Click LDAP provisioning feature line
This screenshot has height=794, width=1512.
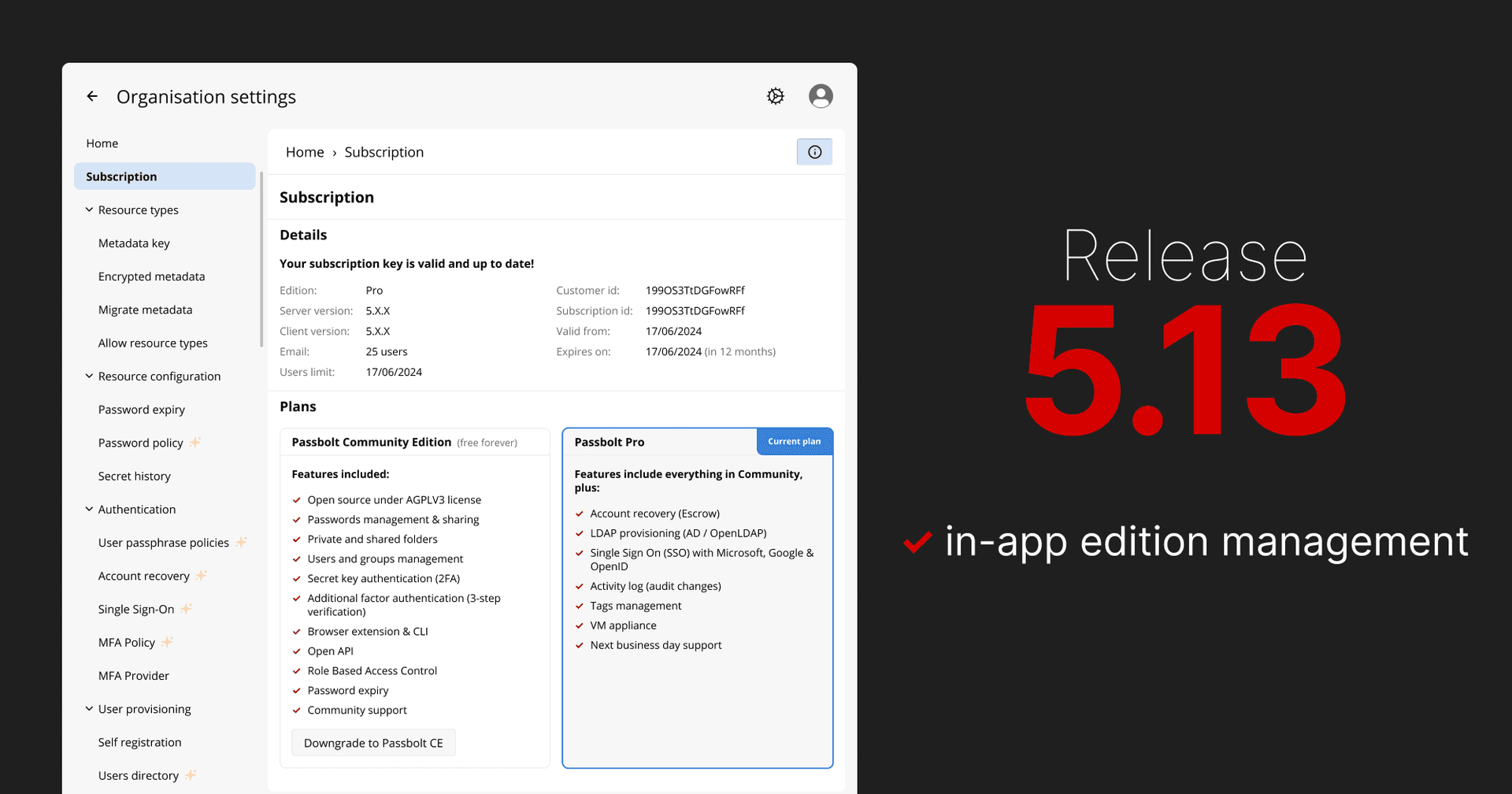point(679,533)
